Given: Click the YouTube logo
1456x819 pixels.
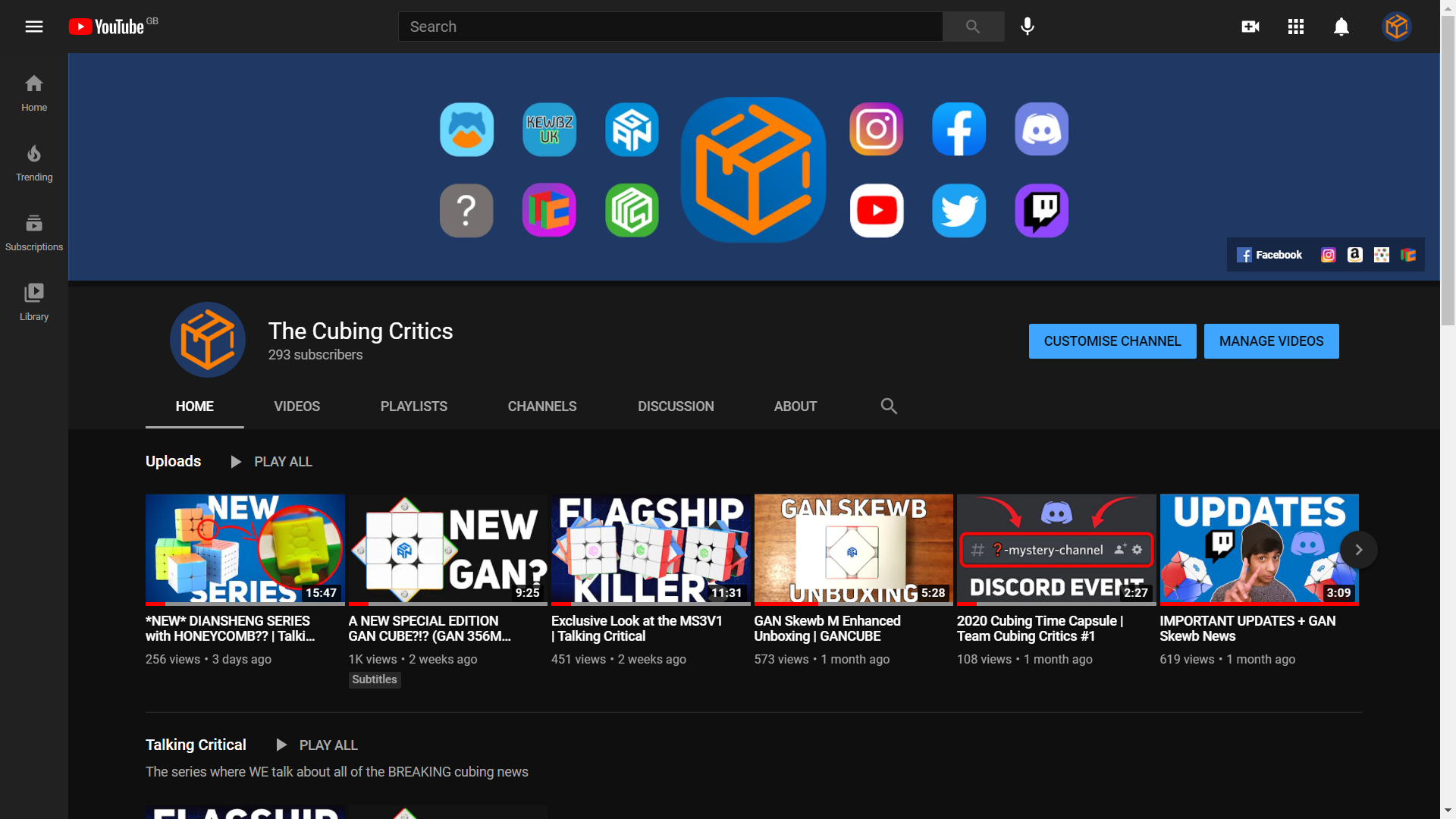Looking at the screenshot, I should (x=106, y=27).
